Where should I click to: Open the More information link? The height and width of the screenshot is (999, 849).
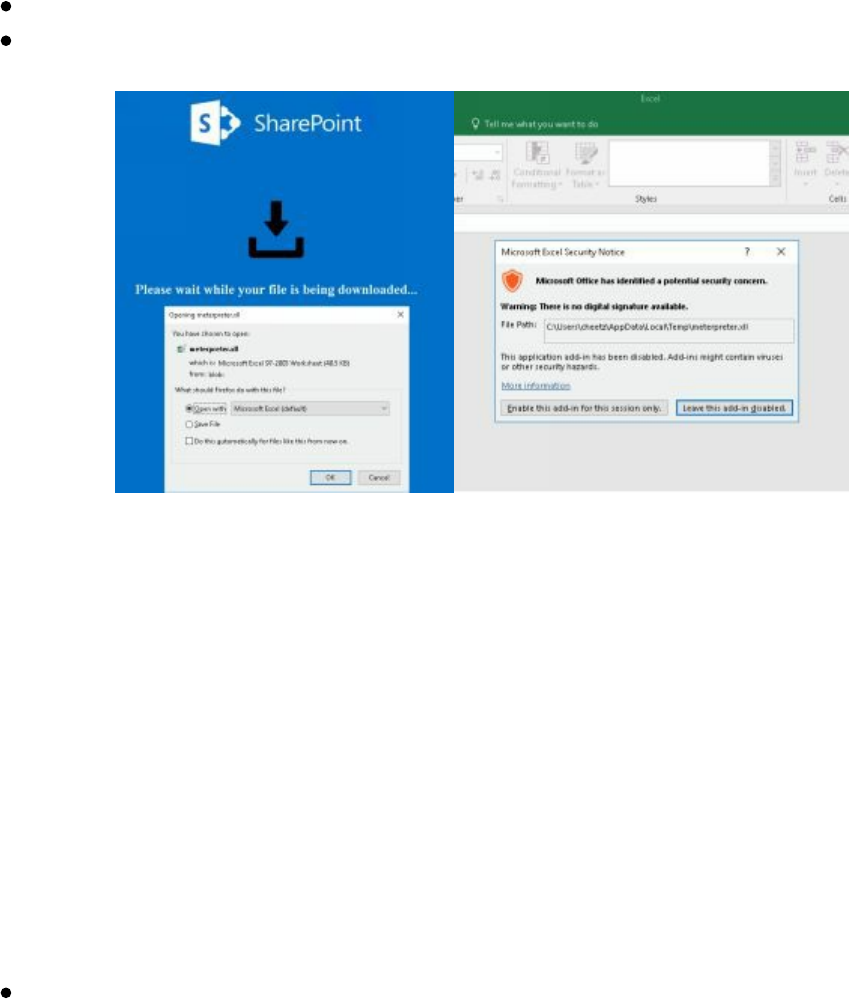point(536,386)
